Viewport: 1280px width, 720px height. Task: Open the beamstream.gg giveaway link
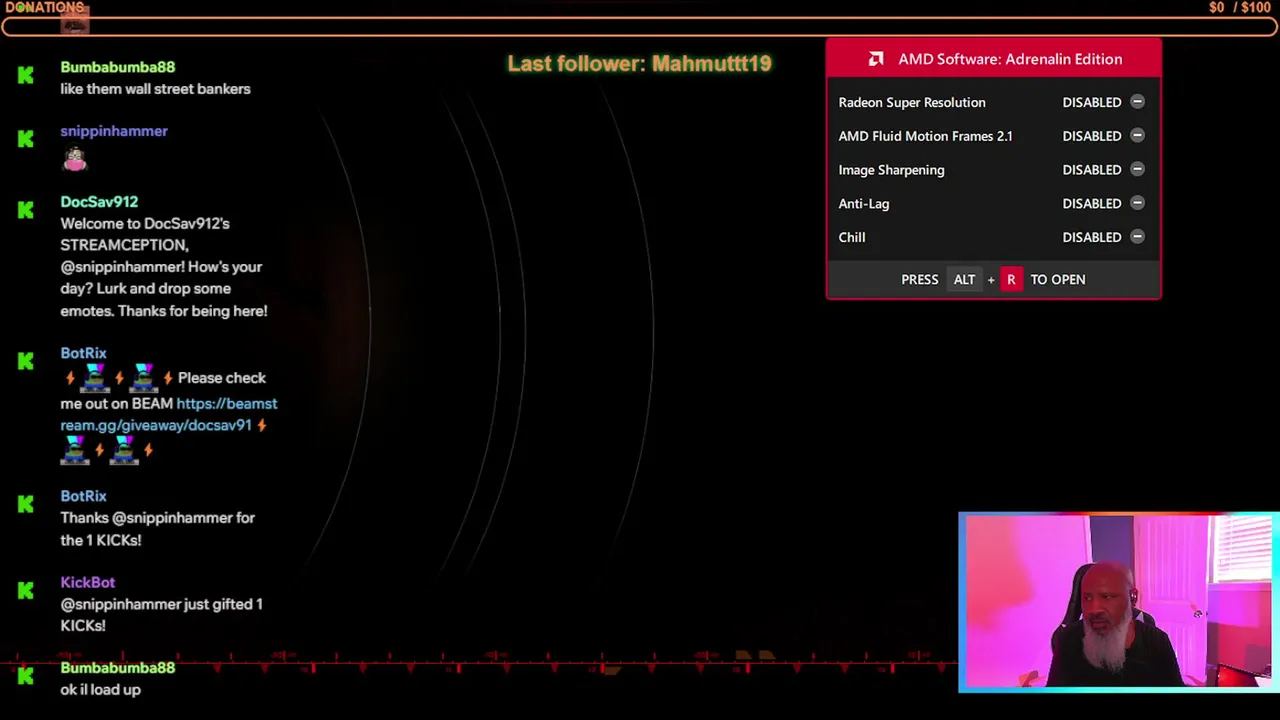[x=168, y=414]
